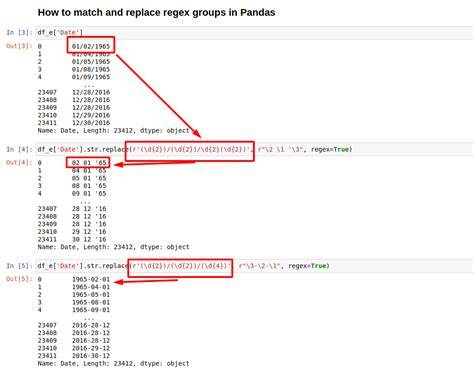Click the value "1965-08-01"
474x380 pixels.
91,302
